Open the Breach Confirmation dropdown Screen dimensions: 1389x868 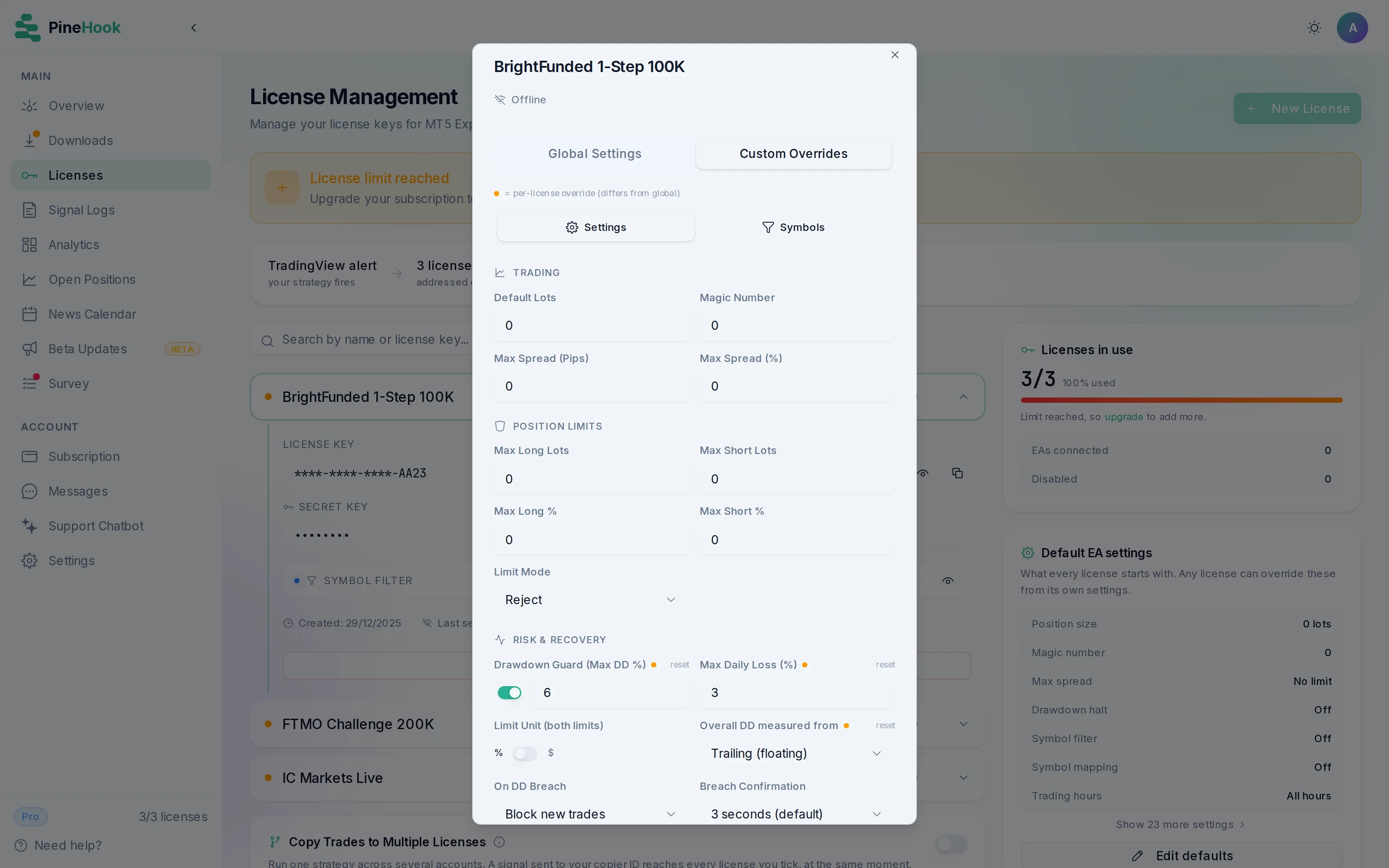coord(797,813)
